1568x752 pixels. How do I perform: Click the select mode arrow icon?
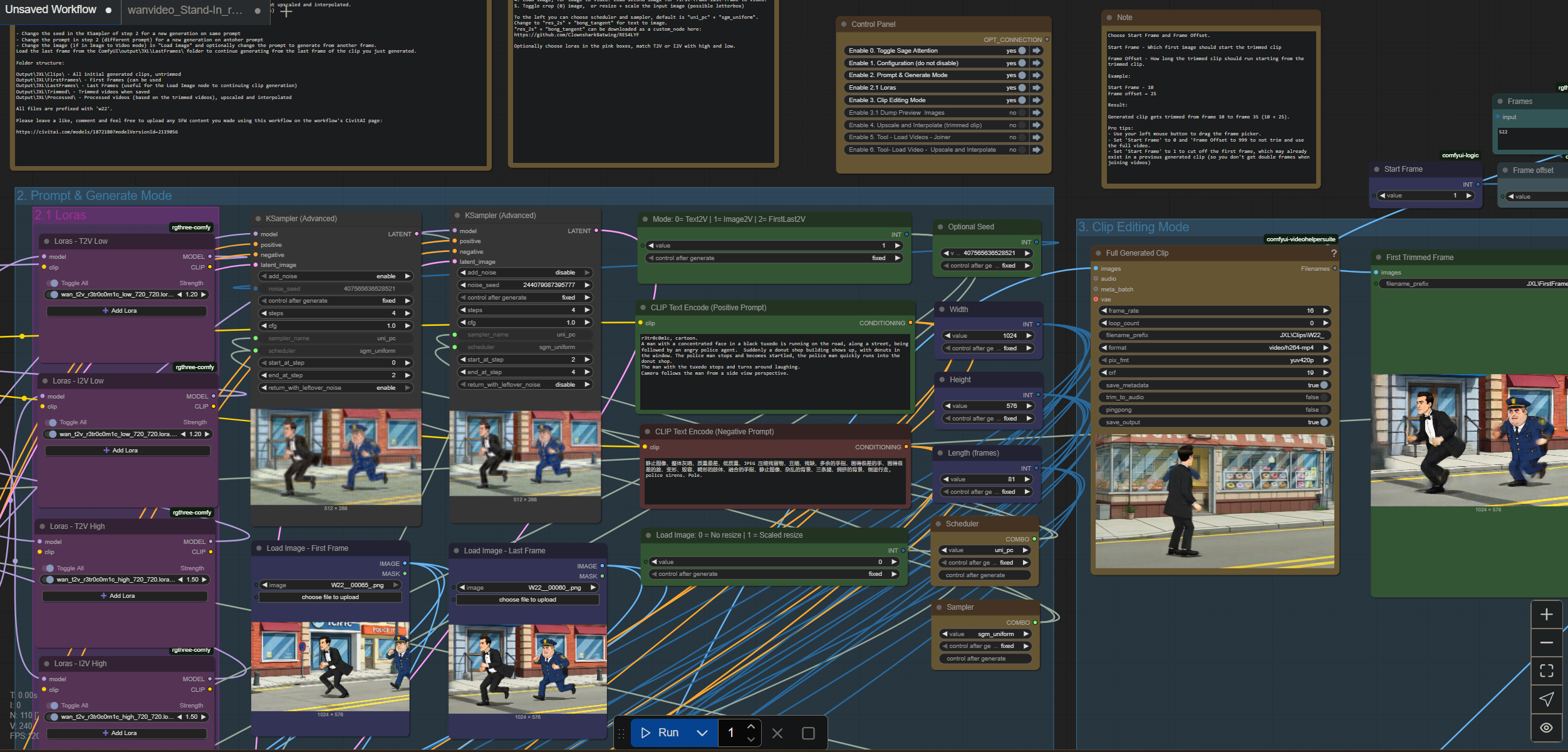tap(1546, 699)
